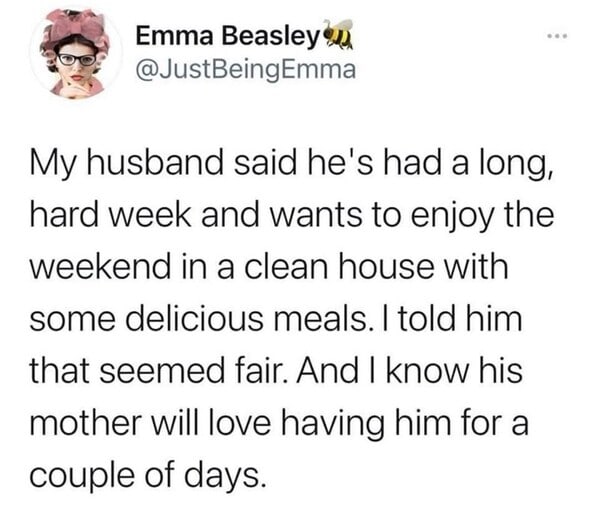The height and width of the screenshot is (510, 599).
Task: Click the word 'weekend' in the tweet
Action: click(x=100, y=266)
